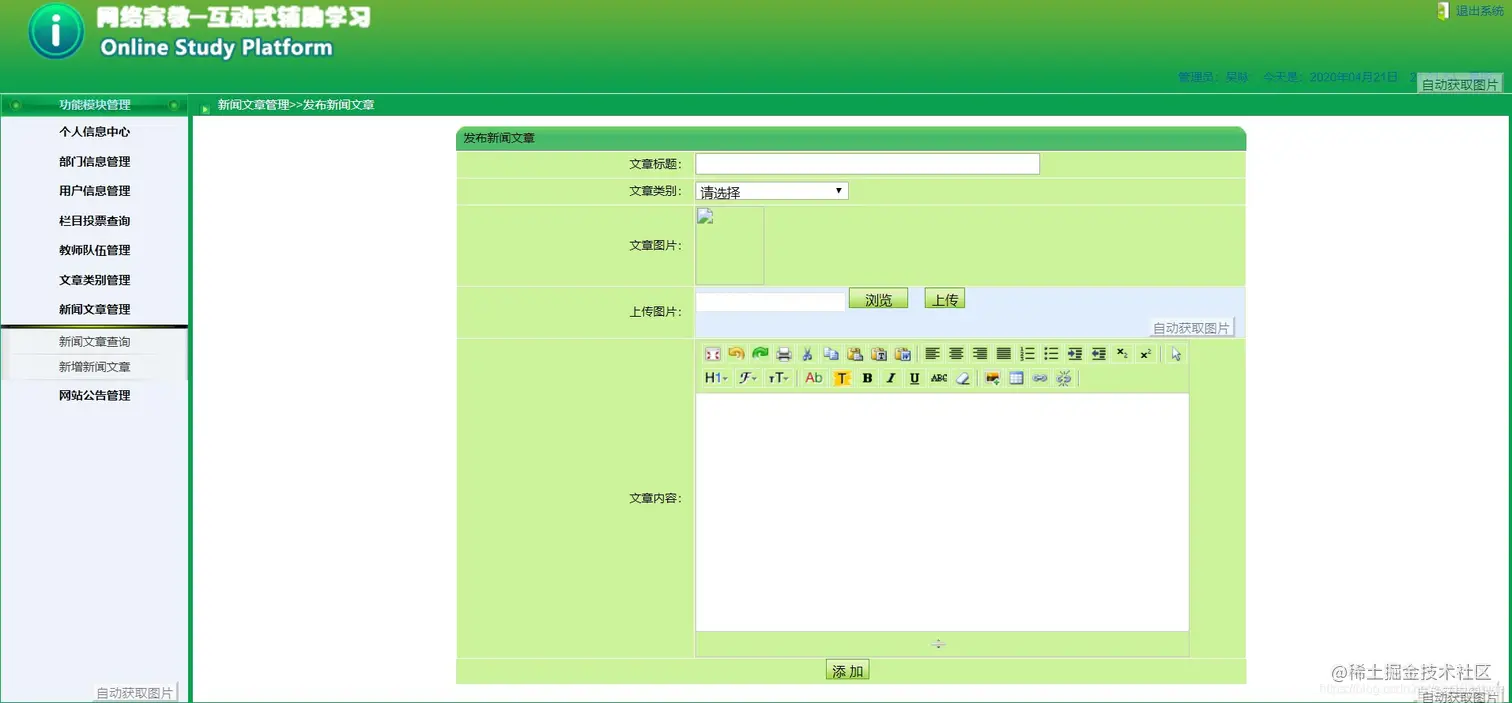Select the Undo icon in the editor toolbar
Image resolution: width=1512 pixels, height=703 pixels.
735,353
